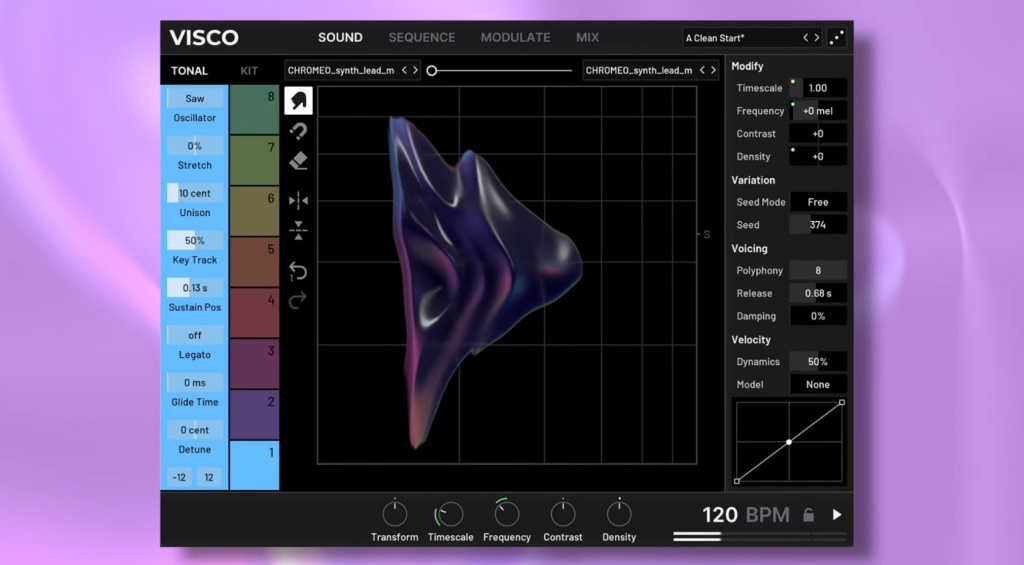Open the velocity Model dropdown showing None

pyautogui.click(x=818, y=384)
